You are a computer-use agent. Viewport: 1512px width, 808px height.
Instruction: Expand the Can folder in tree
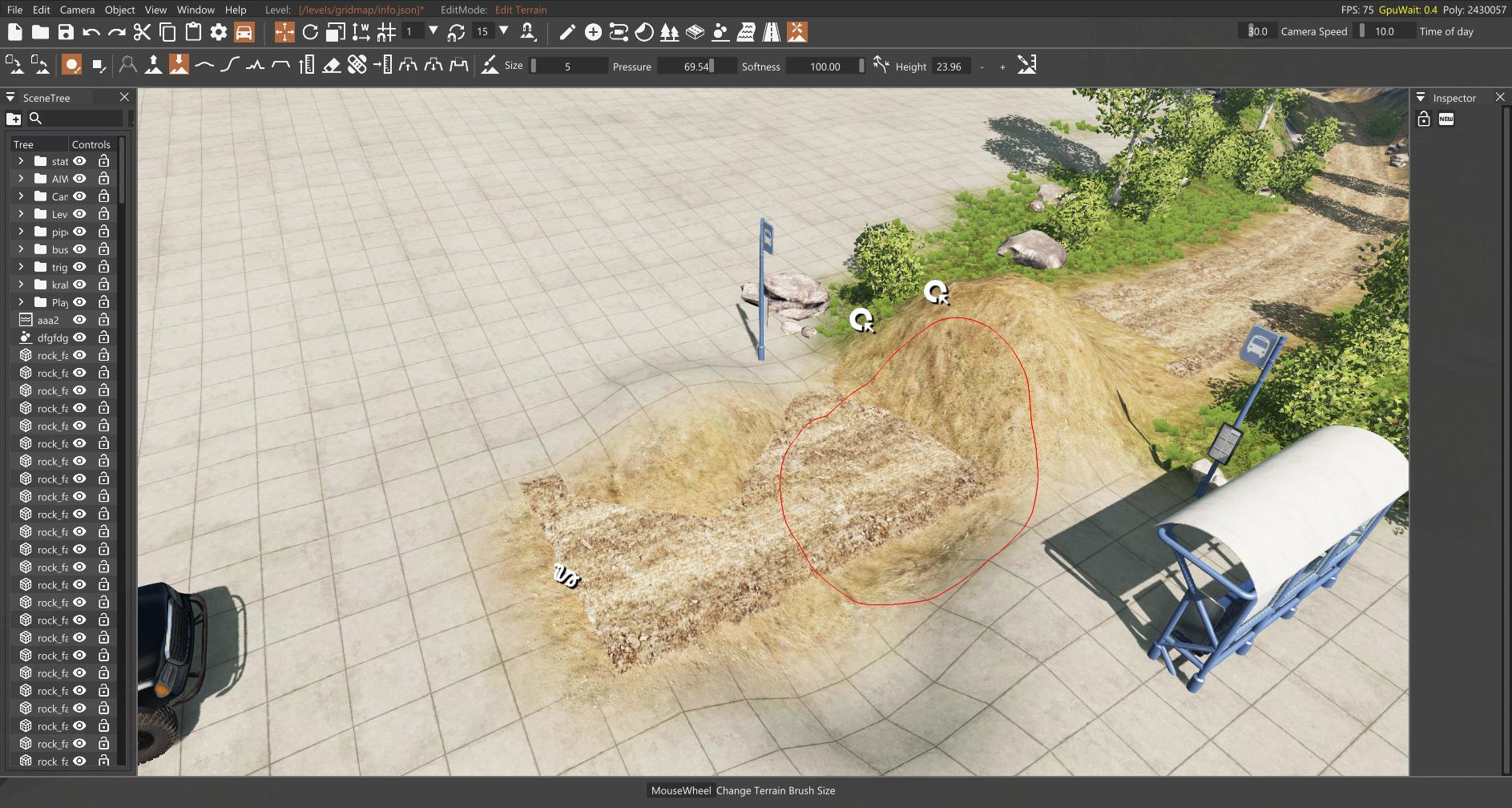click(x=21, y=196)
